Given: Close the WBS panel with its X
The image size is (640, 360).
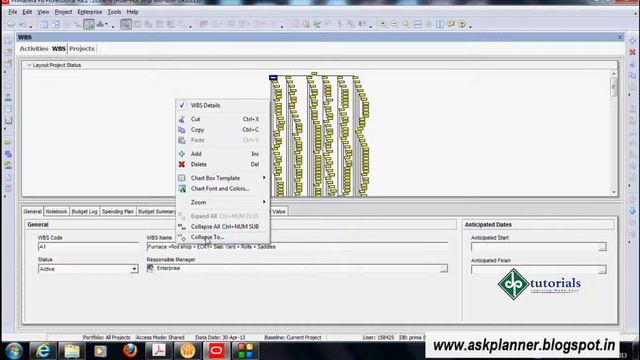Looking at the screenshot, I should 620,37.
